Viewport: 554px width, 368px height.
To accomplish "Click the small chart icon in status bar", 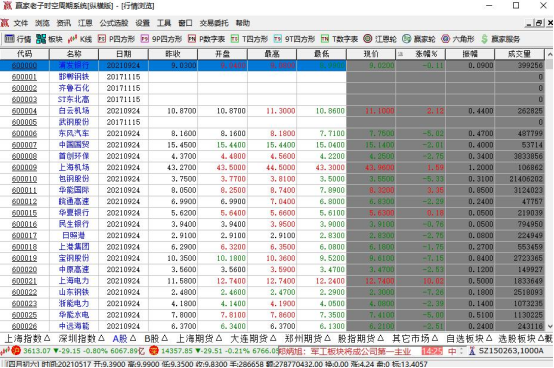I will point(5,351).
